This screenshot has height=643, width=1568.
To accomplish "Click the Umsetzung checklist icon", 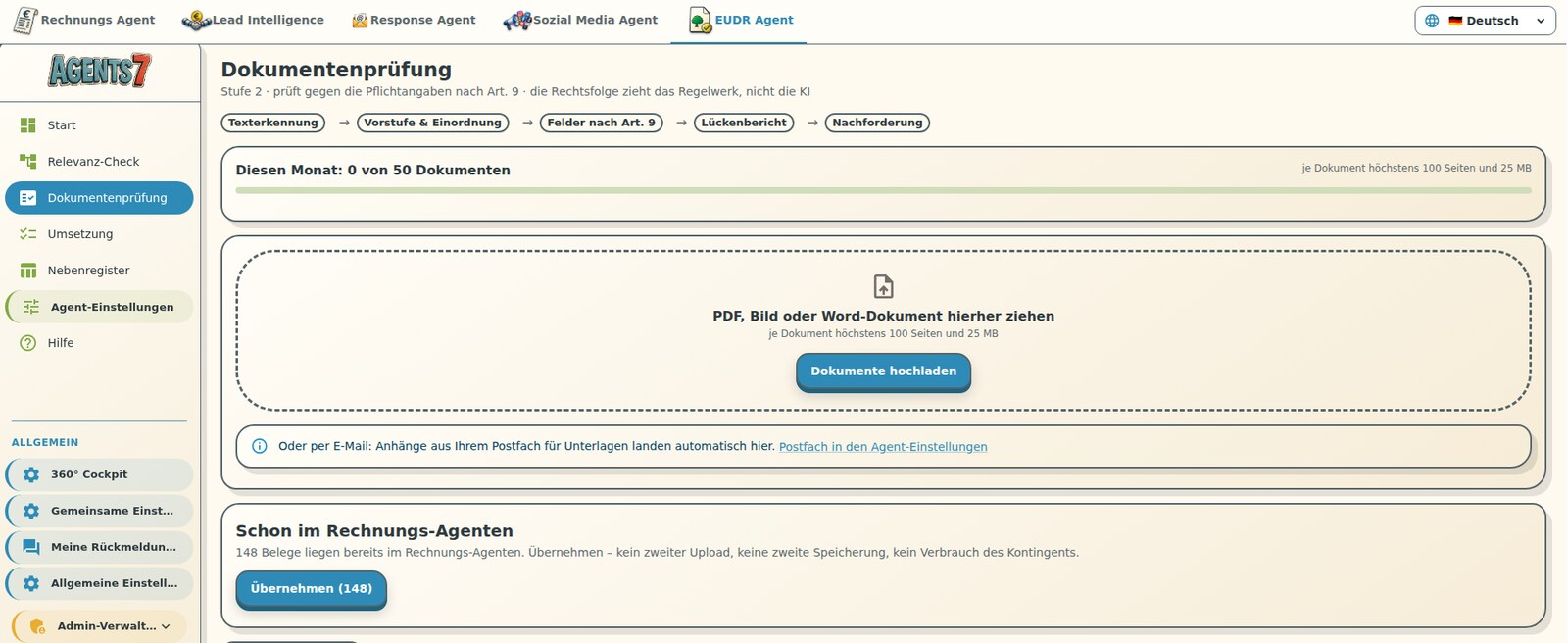I will (28, 234).
